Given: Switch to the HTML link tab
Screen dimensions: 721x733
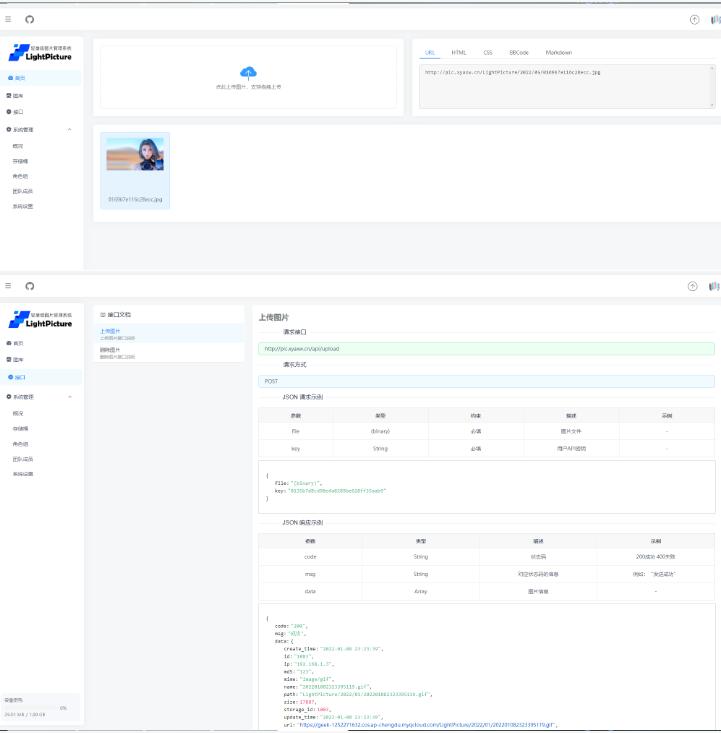Looking at the screenshot, I should [x=458, y=52].
